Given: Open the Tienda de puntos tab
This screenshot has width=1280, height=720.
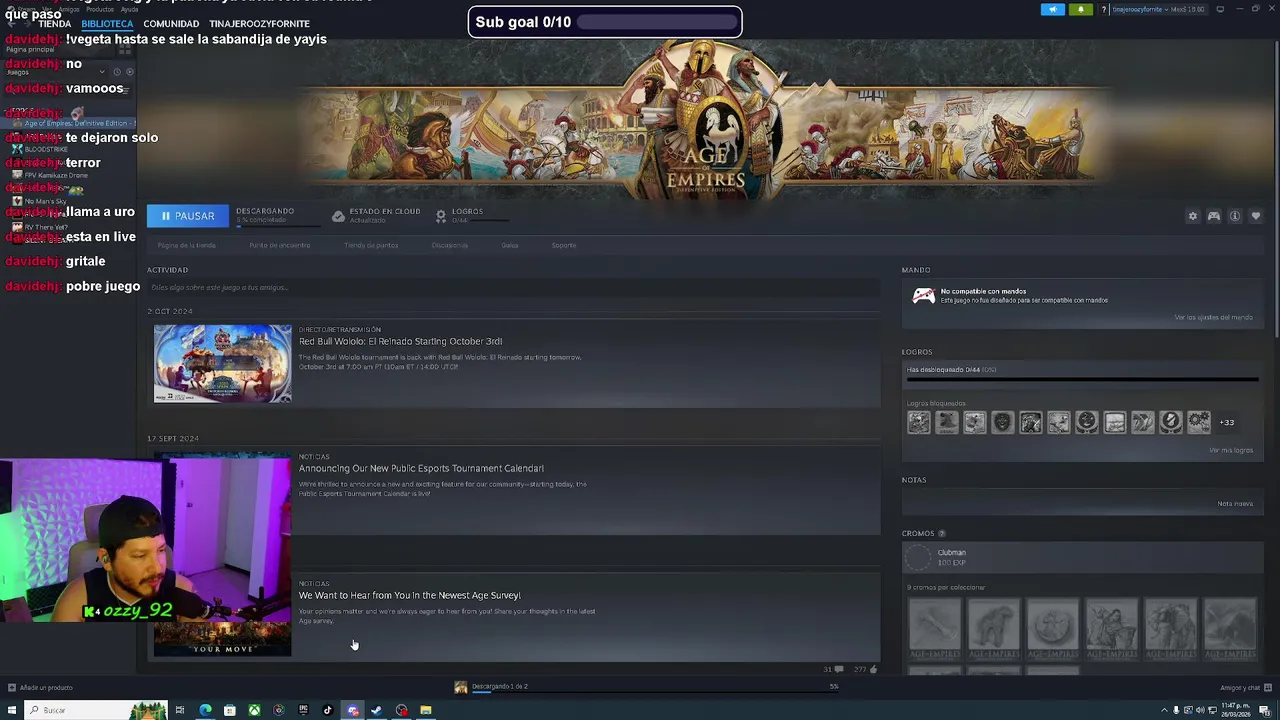Looking at the screenshot, I should [371, 245].
